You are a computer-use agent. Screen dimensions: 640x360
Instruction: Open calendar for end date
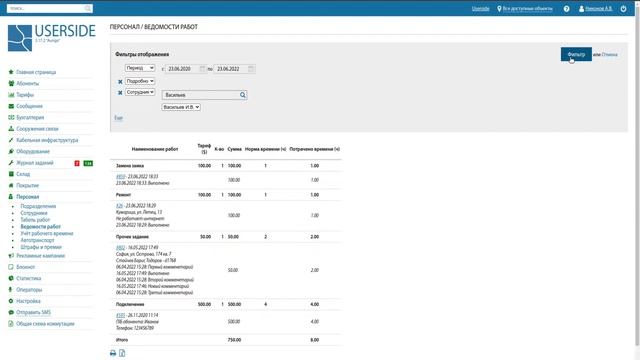pyautogui.click(x=251, y=69)
